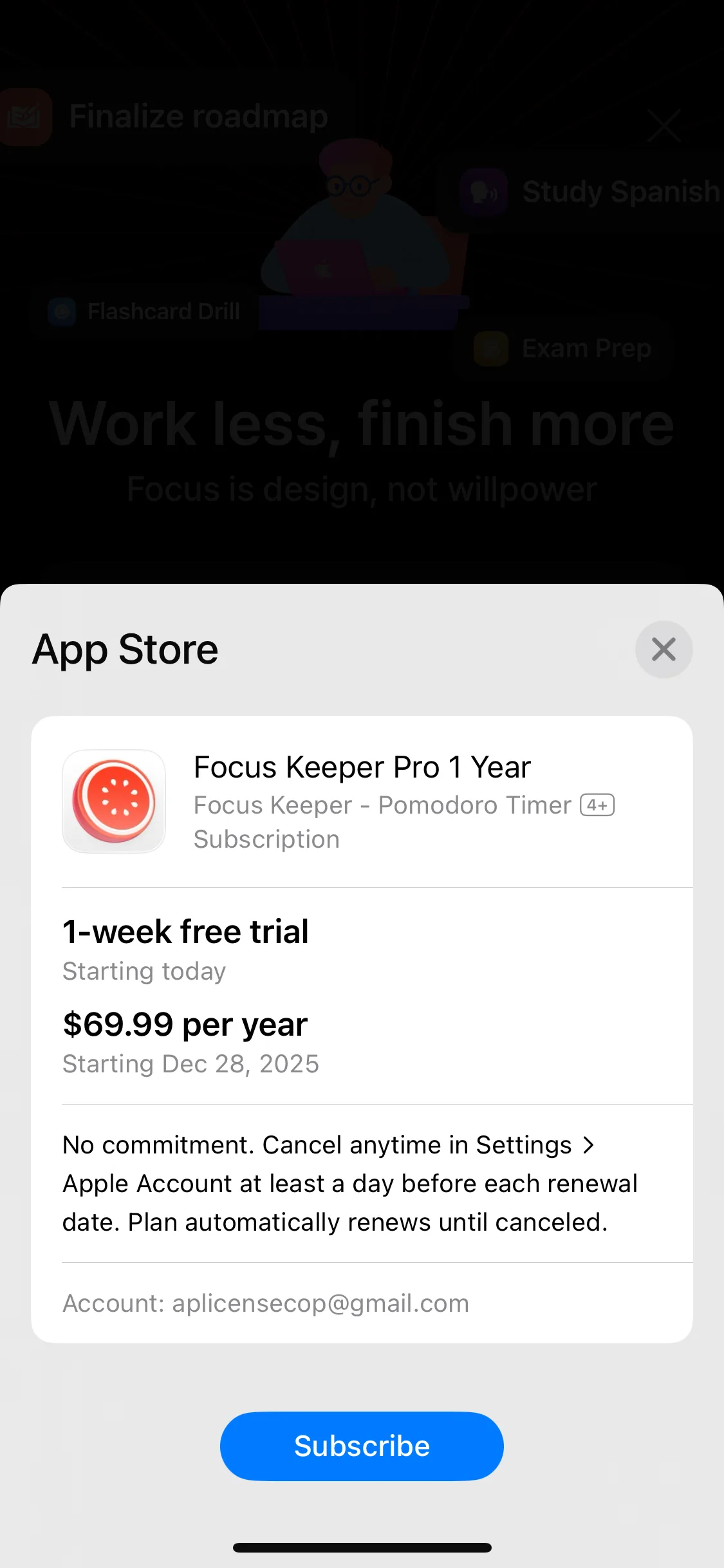Tap the $69.99 per year price
Screen dimensions: 724x1568
coord(185,1024)
